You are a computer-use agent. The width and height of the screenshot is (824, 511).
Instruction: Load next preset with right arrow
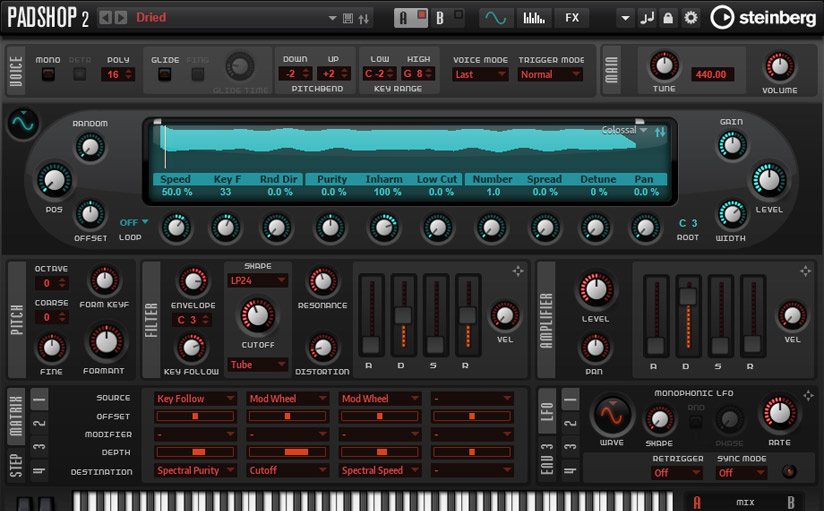pyautogui.click(x=121, y=18)
